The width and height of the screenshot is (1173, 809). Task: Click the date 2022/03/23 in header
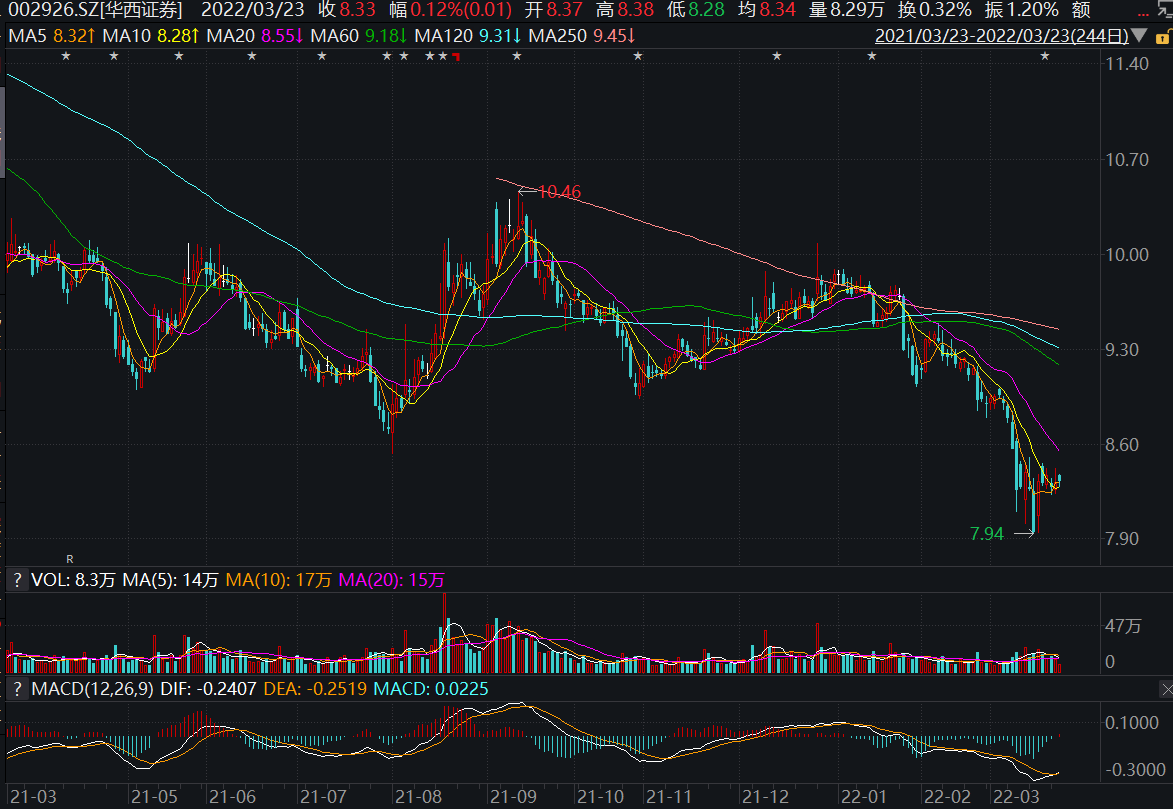point(253,10)
